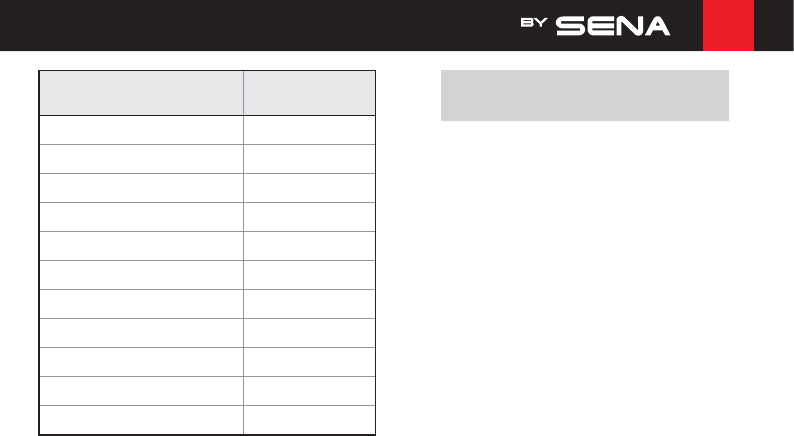
Task: Select the seventh white row's narrow cell
Action: point(309,304)
